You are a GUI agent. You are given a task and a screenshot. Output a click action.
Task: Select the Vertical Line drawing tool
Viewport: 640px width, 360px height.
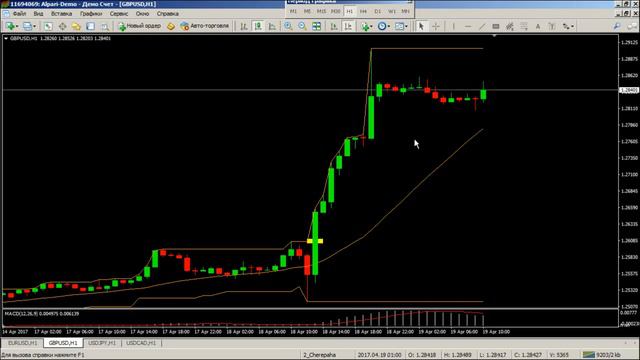[x=453, y=26]
